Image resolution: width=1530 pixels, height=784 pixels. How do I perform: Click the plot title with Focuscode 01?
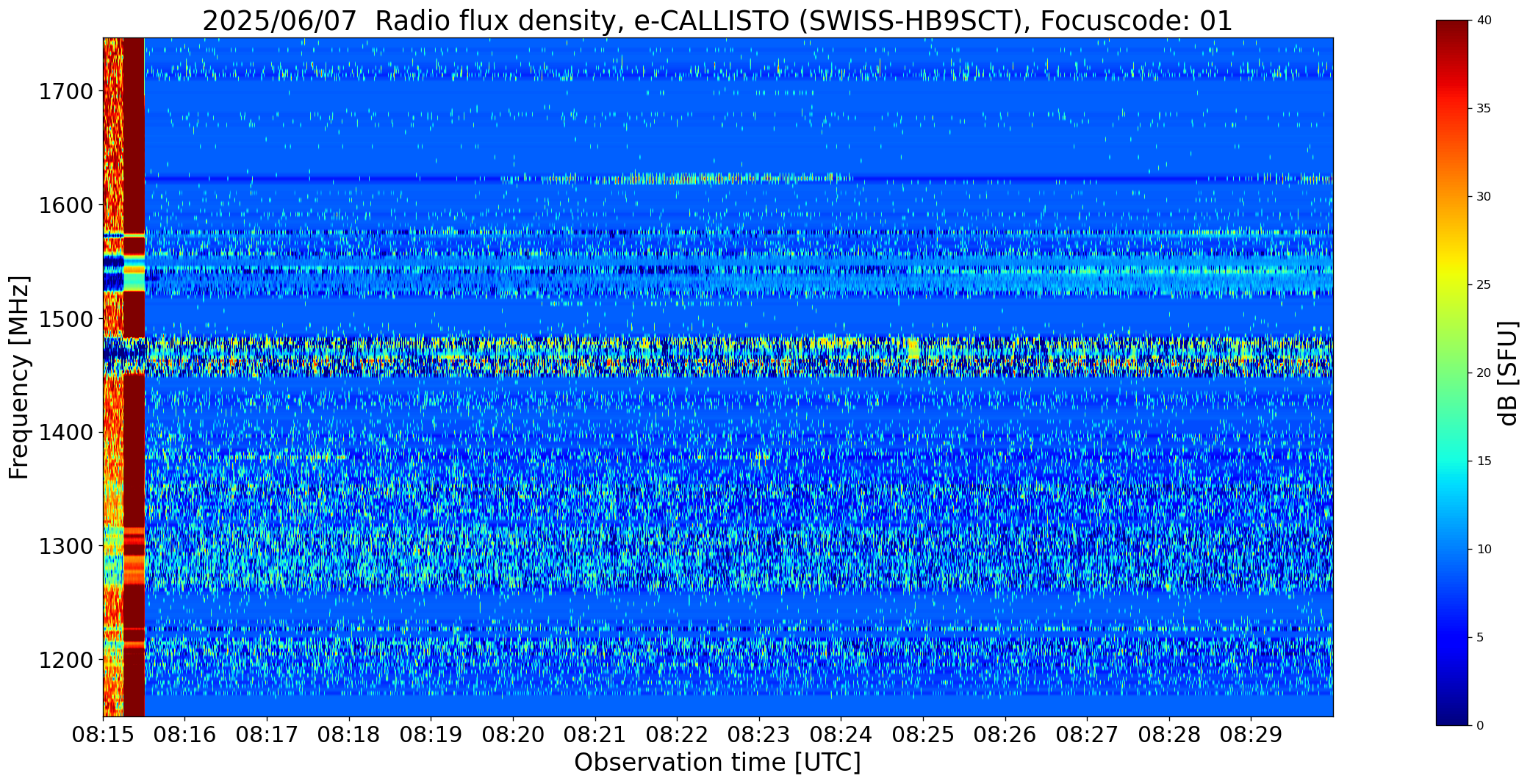717,21
